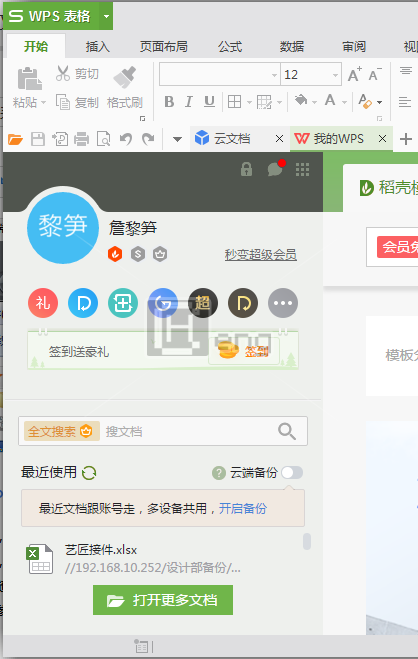Open messages chat bubble with red dot

pos(276,168)
